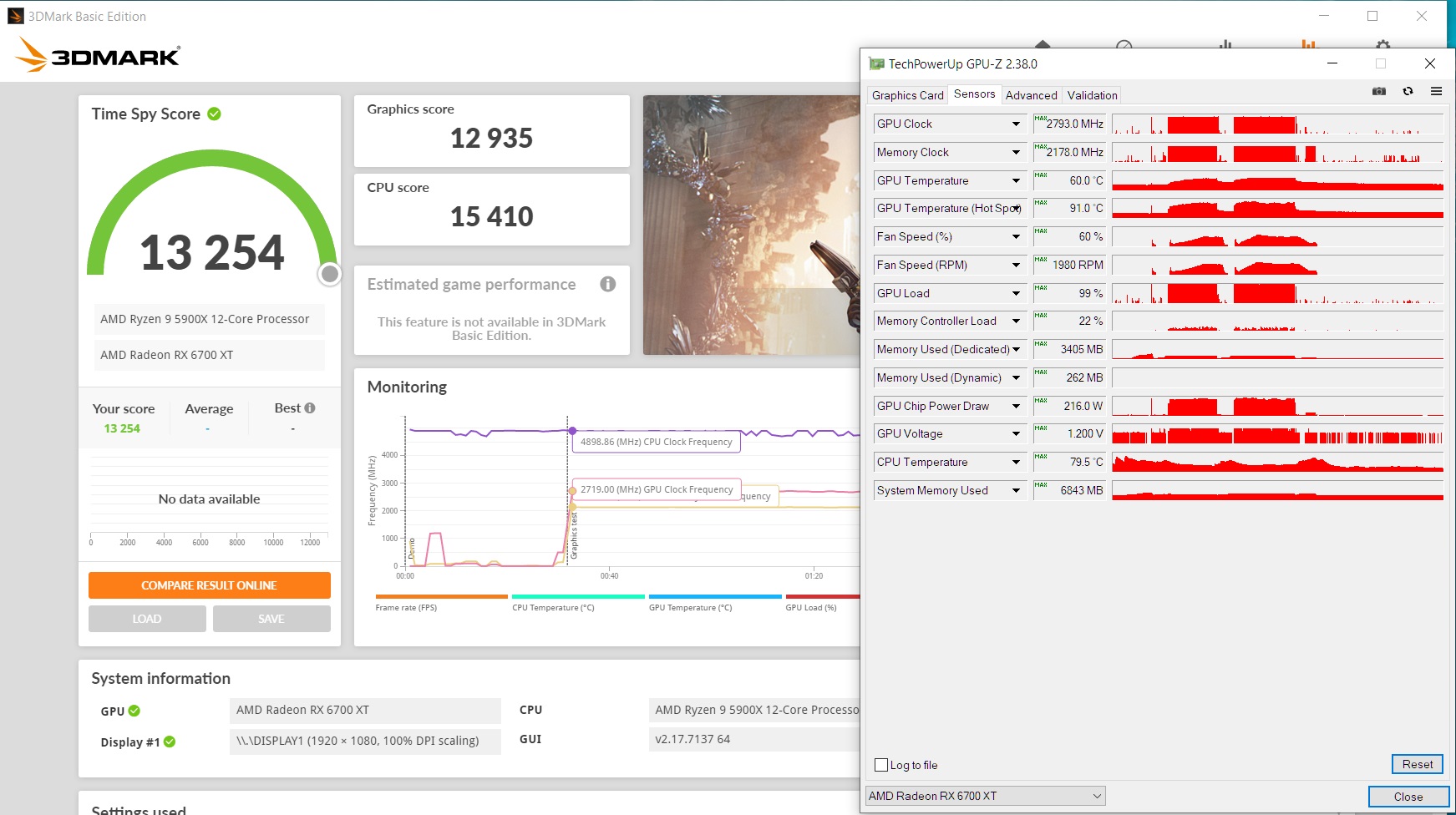Toggle CPU Temperature (°C) in the Monitoring legend
This screenshot has width=1456, height=815.
pyautogui.click(x=578, y=602)
